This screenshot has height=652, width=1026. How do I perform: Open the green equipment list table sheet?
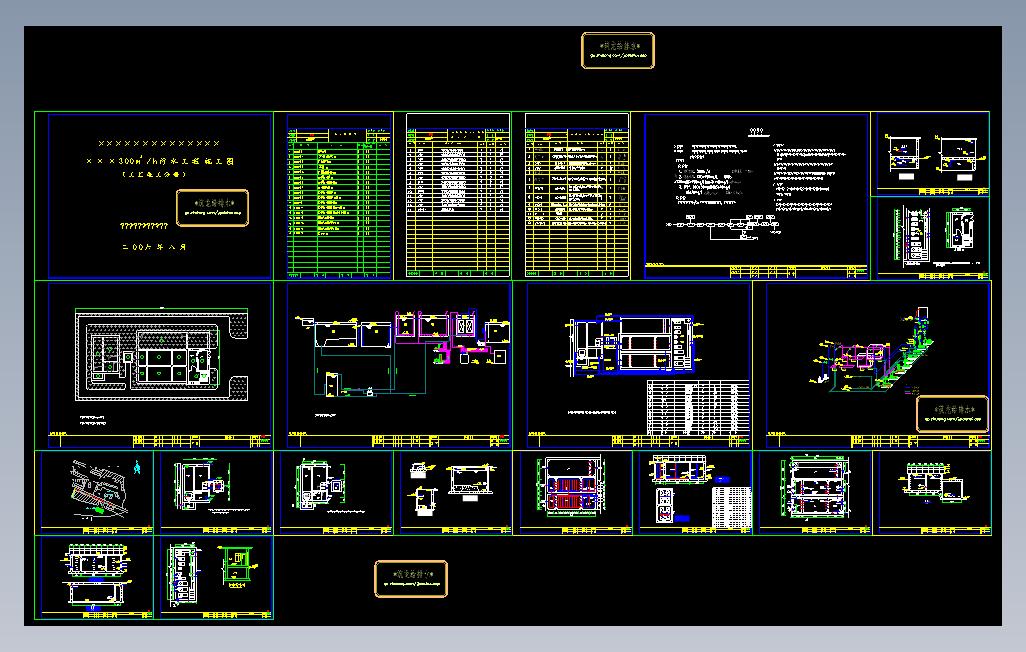[337, 195]
